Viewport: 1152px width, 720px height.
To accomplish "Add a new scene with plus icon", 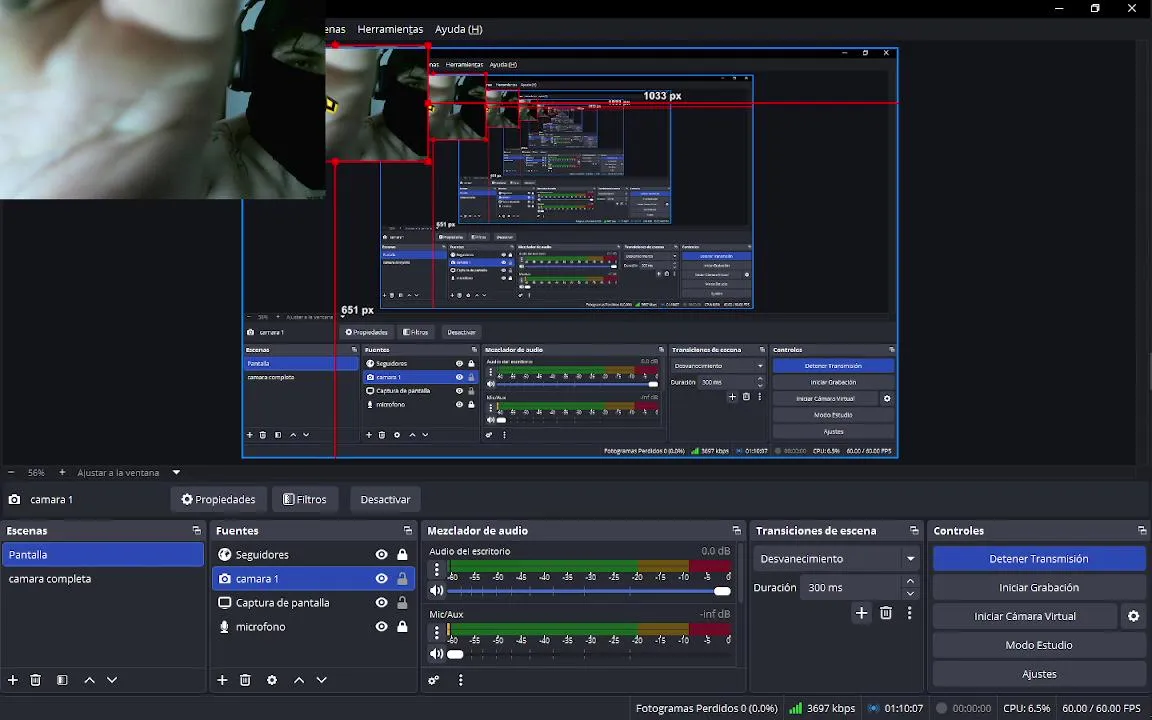I will (x=12, y=680).
